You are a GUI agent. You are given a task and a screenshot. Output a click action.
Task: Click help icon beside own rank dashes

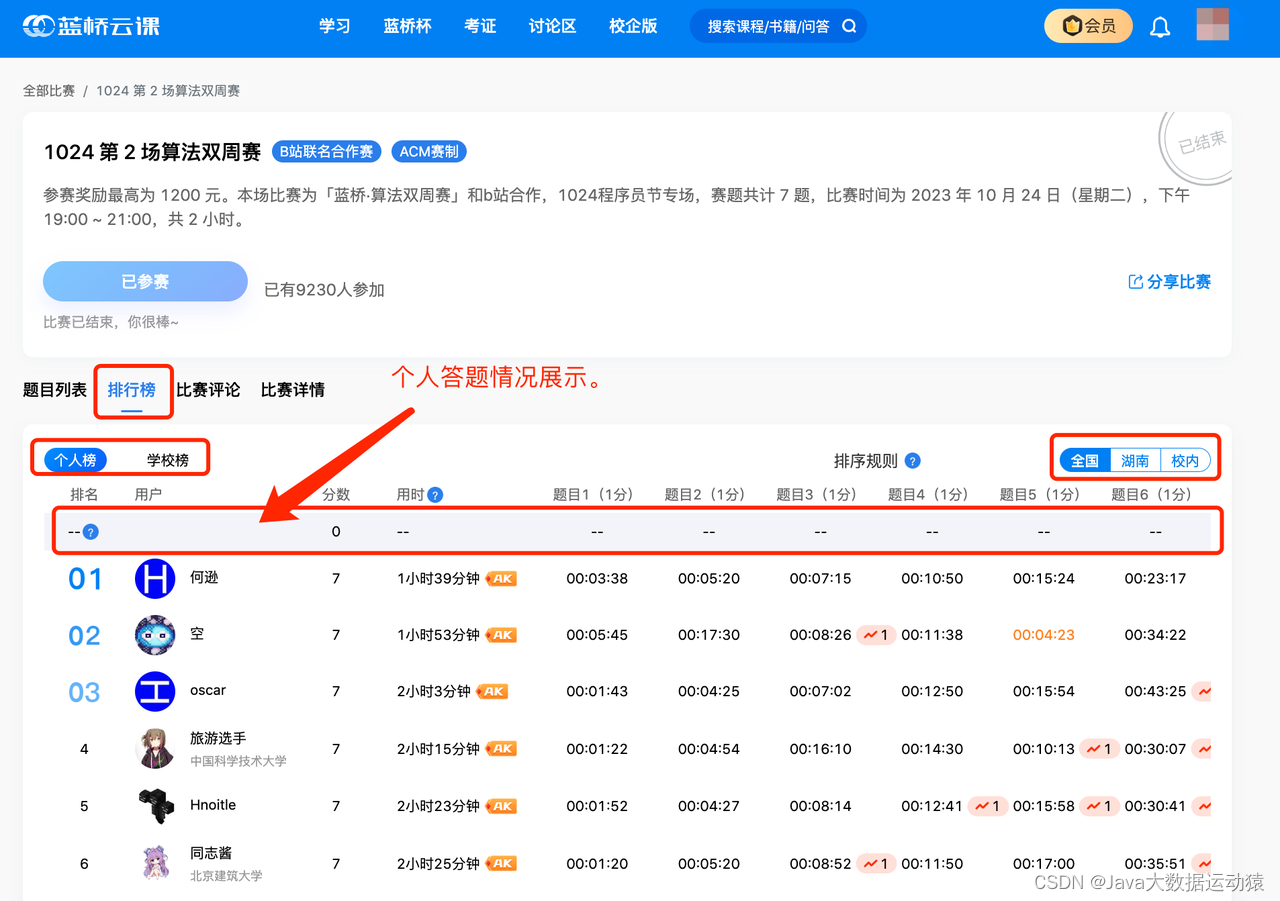point(90,532)
